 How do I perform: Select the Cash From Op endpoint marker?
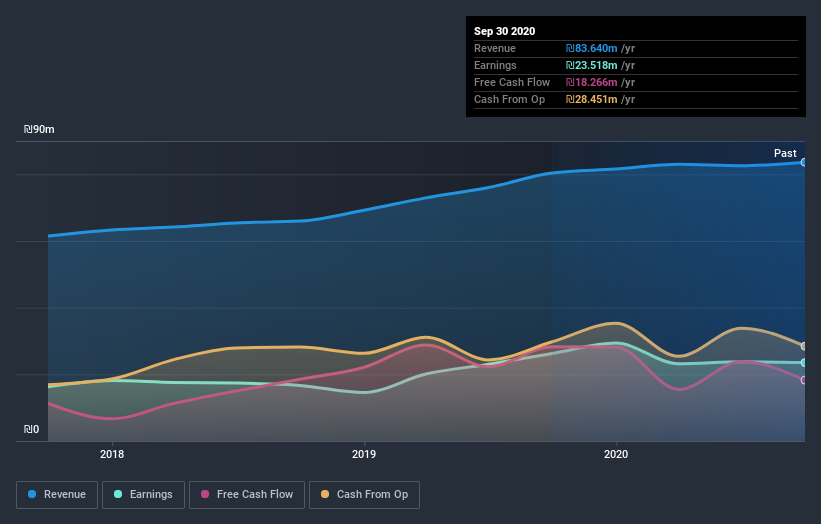point(803,346)
